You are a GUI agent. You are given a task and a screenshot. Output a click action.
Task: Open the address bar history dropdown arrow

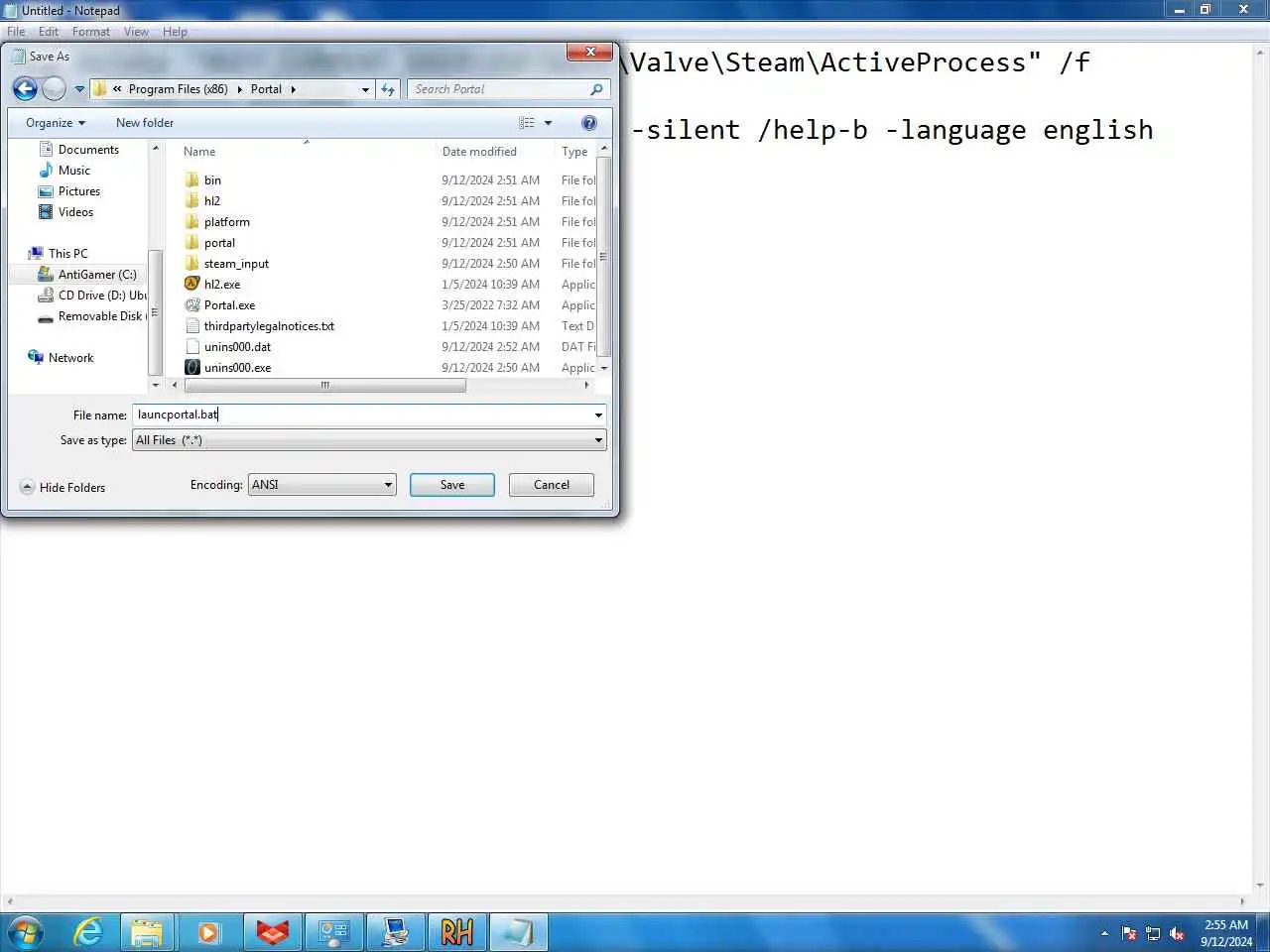[365, 89]
